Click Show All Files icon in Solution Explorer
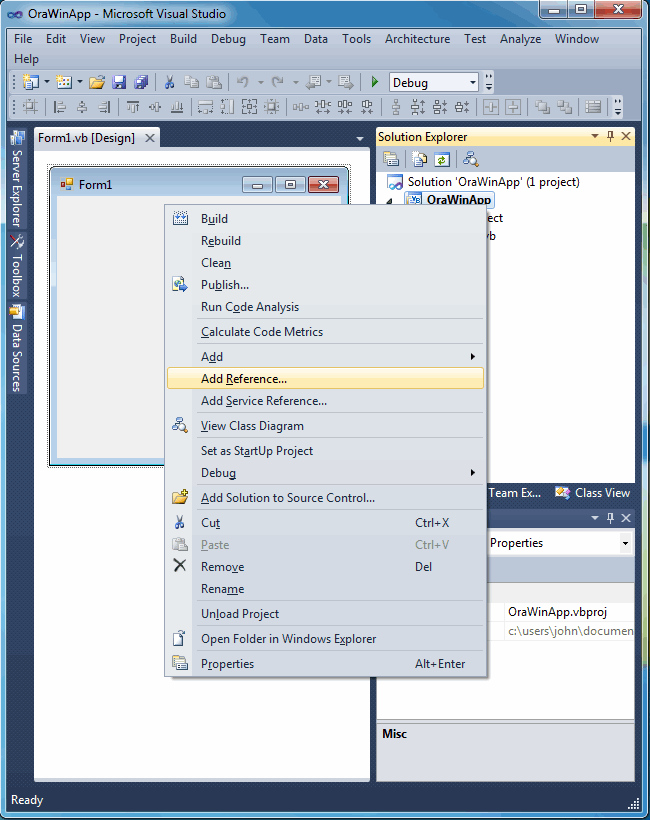 (419, 159)
